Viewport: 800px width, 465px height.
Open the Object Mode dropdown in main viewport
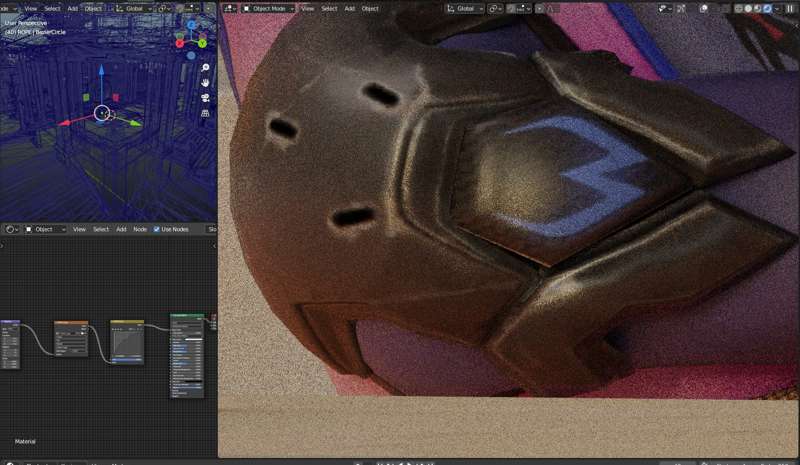pyautogui.click(x=269, y=9)
